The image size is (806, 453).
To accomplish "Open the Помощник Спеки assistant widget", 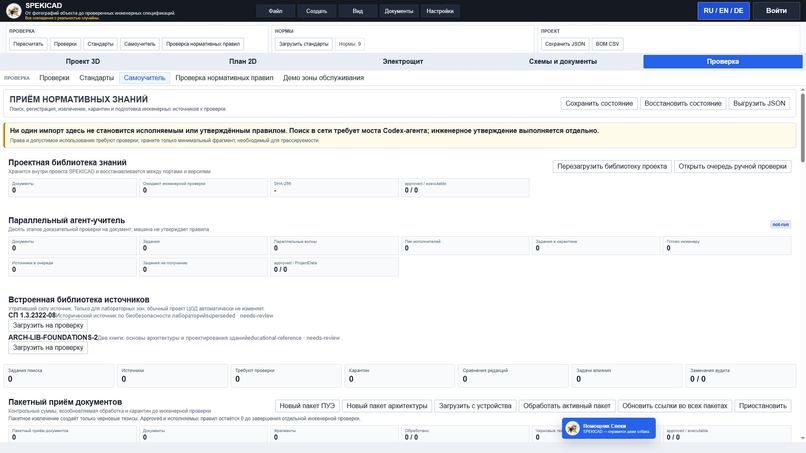I will pyautogui.click(x=609, y=428).
